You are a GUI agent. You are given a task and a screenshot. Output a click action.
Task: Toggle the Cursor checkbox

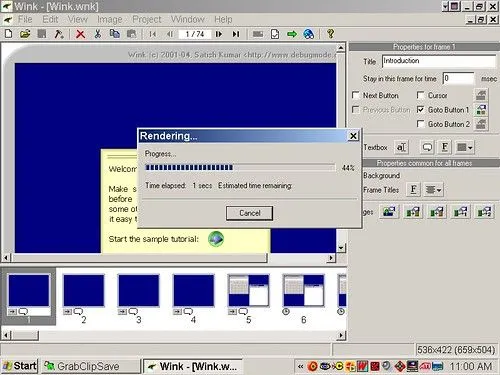[421, 95]
